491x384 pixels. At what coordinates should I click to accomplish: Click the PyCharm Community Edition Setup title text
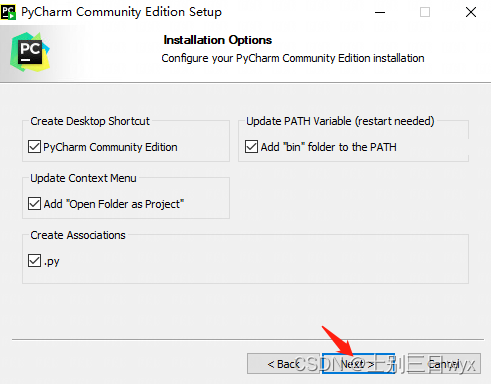tap(121, 12)
